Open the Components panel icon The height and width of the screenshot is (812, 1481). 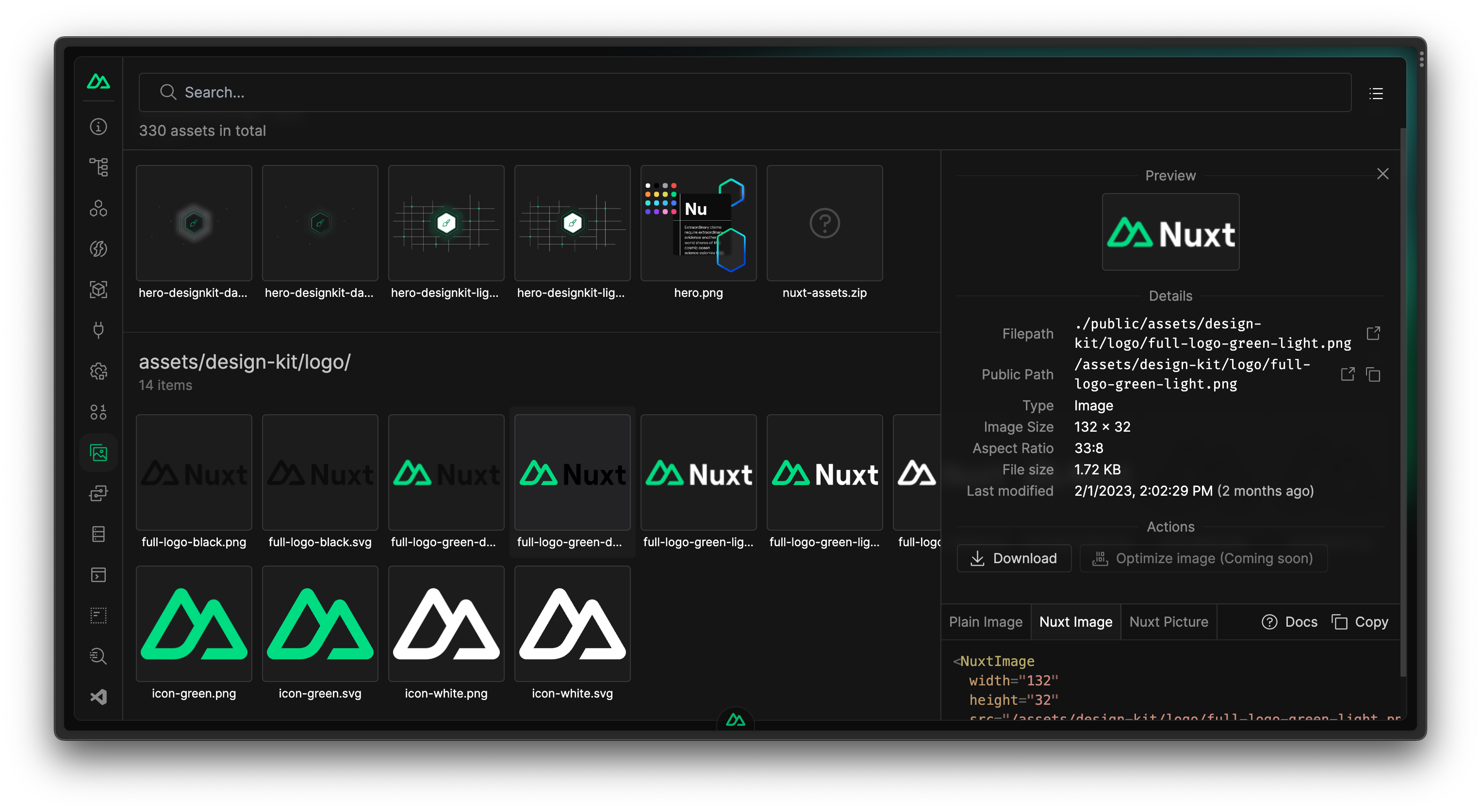pos(99,209)
